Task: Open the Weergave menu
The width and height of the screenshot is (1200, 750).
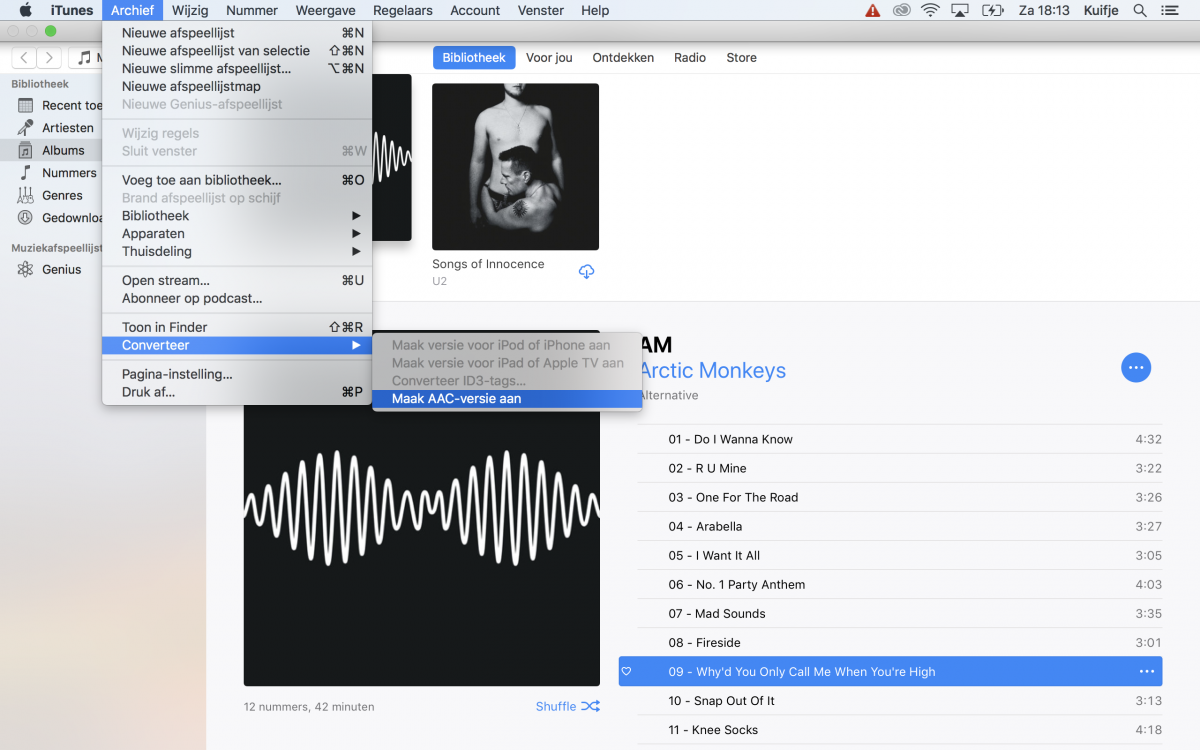Action: 326,10
